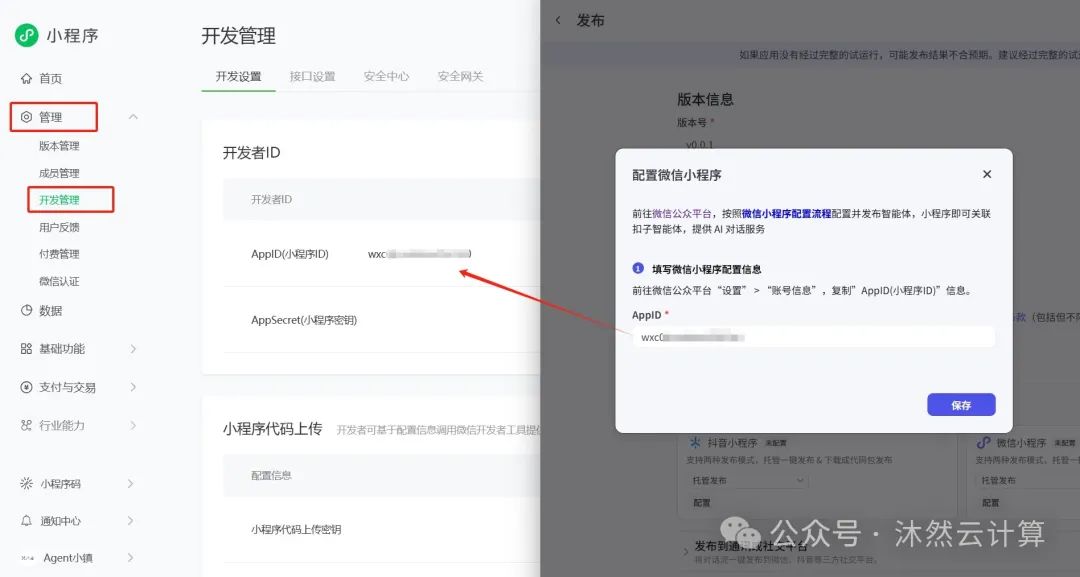Click the 数据 pie chart icon
The height and width of the screenshot is (577, 1080).
tap(26, 311)
